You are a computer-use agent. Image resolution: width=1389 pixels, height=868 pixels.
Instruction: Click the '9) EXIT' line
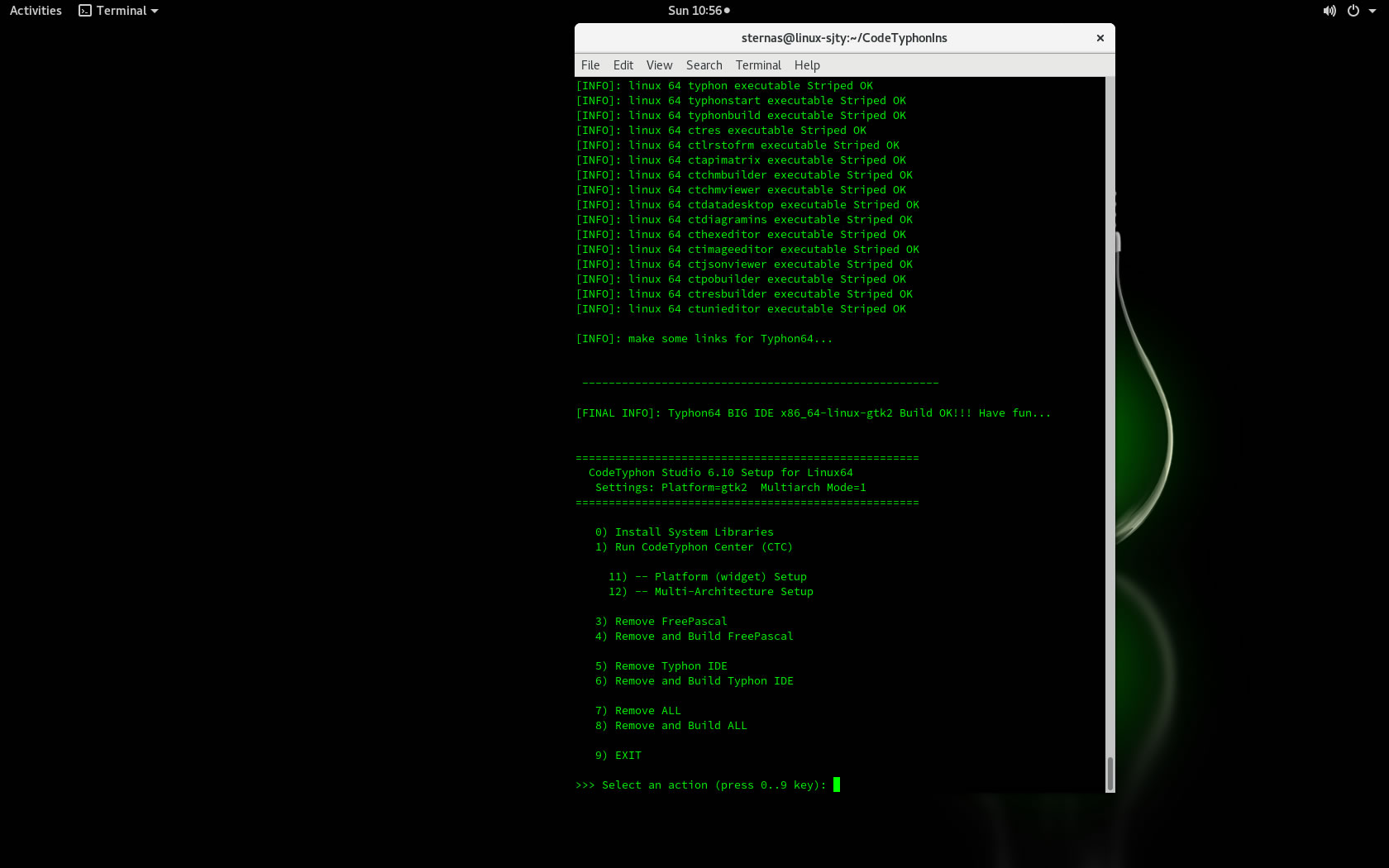coord(618,756)
